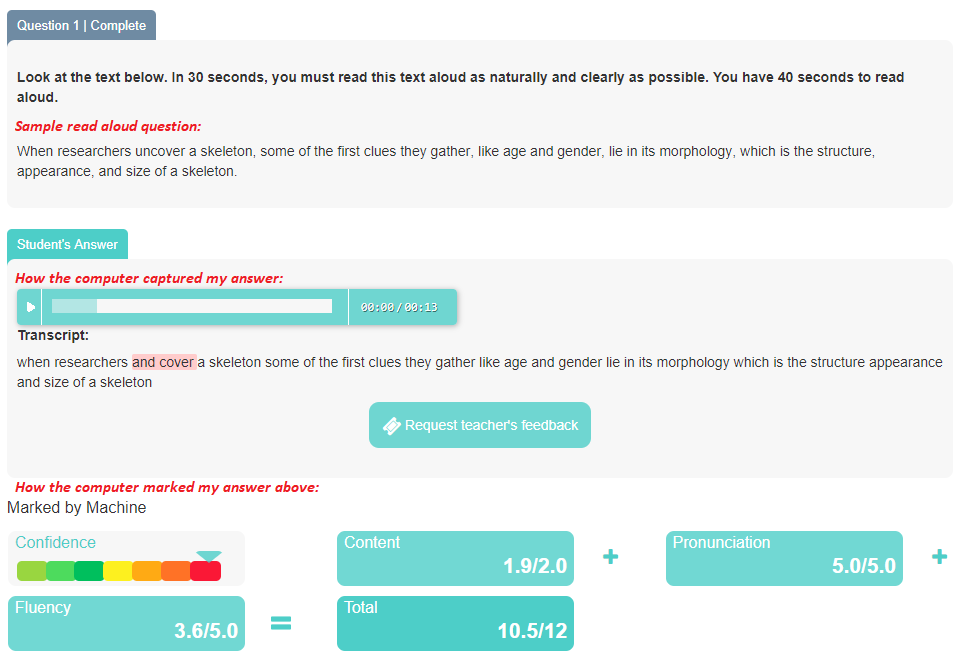The height and width of the screenshot is (661, 968).
Task: Click the red confidence swatch
Action: pos(205,571)
